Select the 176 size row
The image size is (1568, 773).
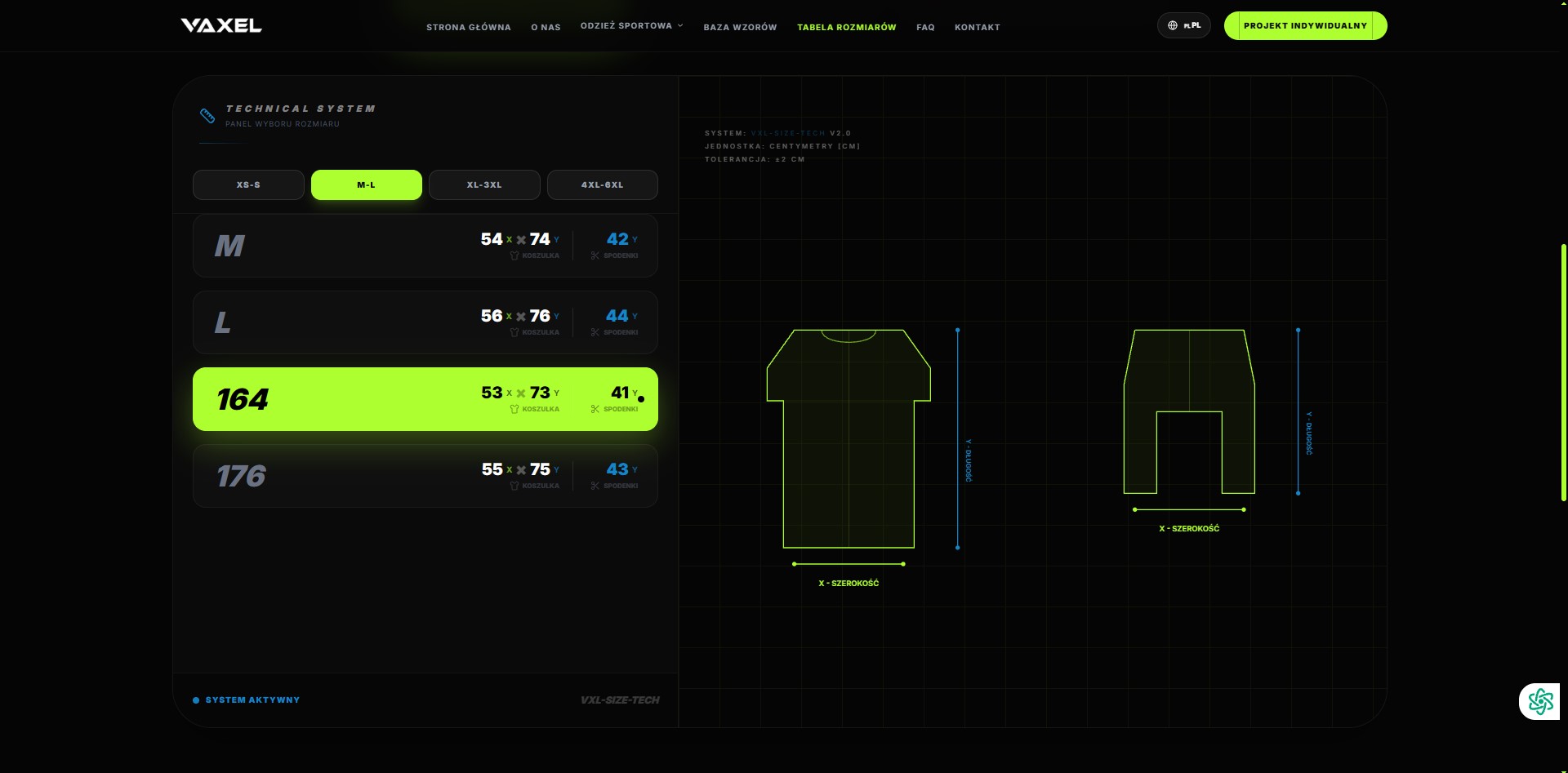[425, 476]
